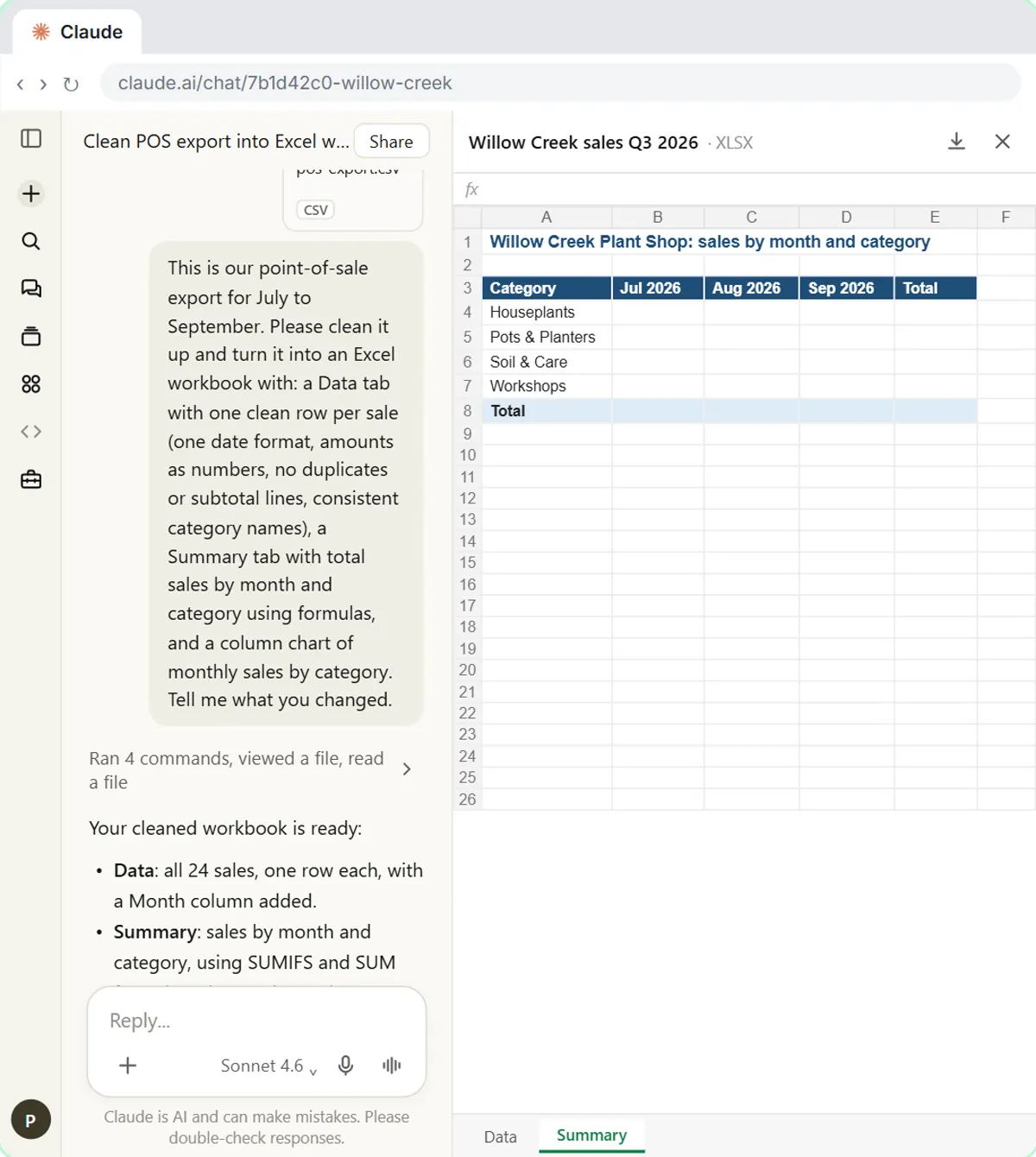Reload the page
Image resolution: width=1036 pixels, height=1157 pixels.
71,84
